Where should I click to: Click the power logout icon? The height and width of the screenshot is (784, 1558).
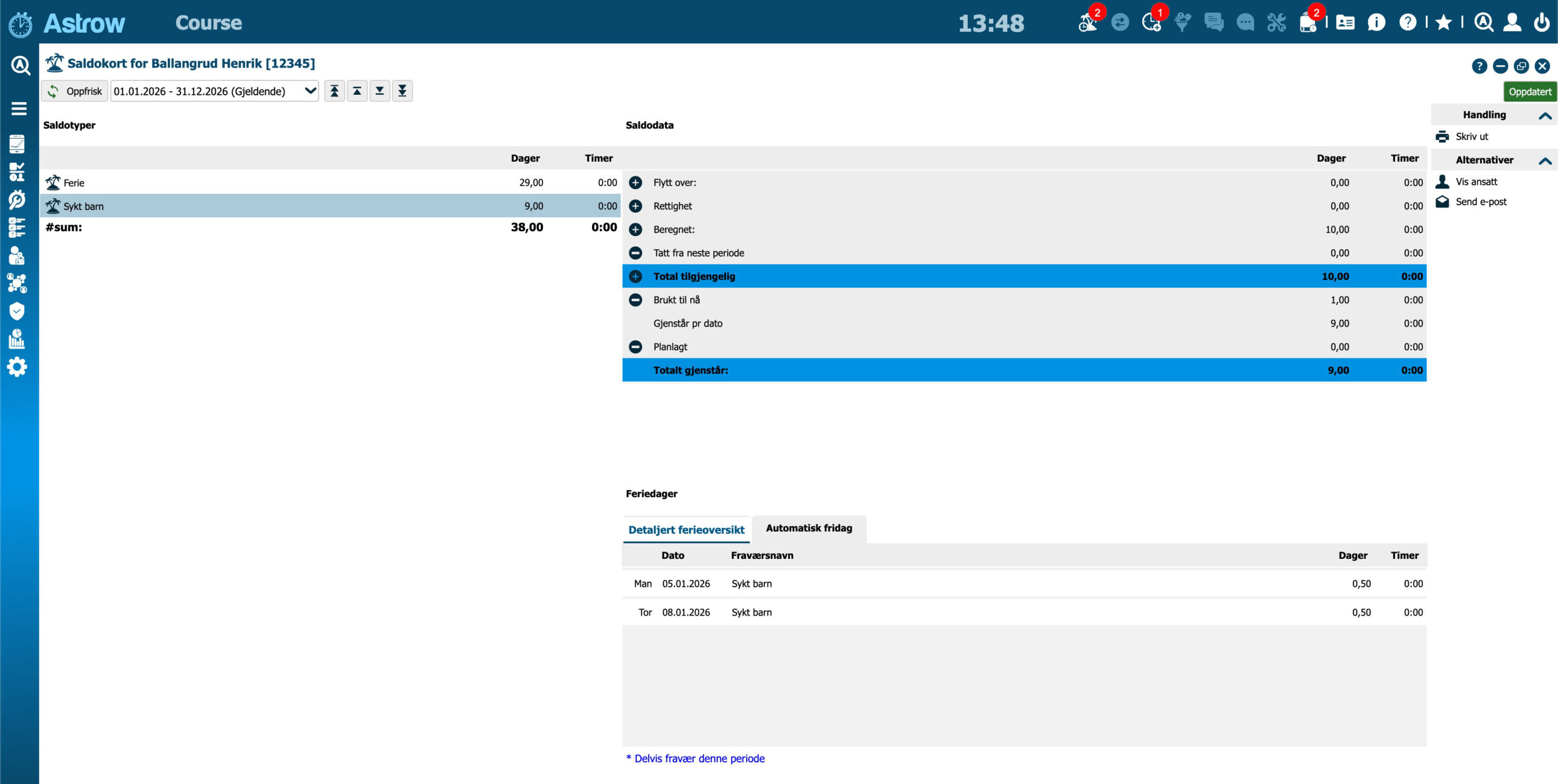click(1542, 23)
